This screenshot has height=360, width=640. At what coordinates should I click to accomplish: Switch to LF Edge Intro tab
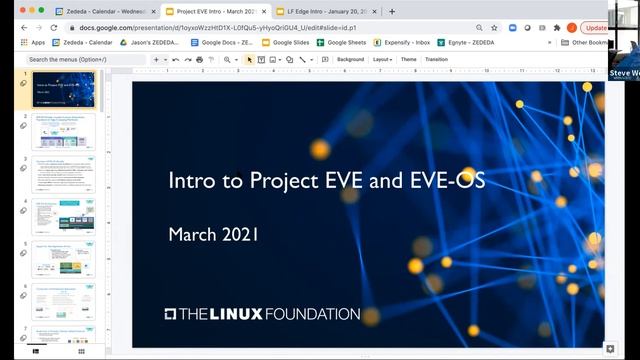pos(327,11)
